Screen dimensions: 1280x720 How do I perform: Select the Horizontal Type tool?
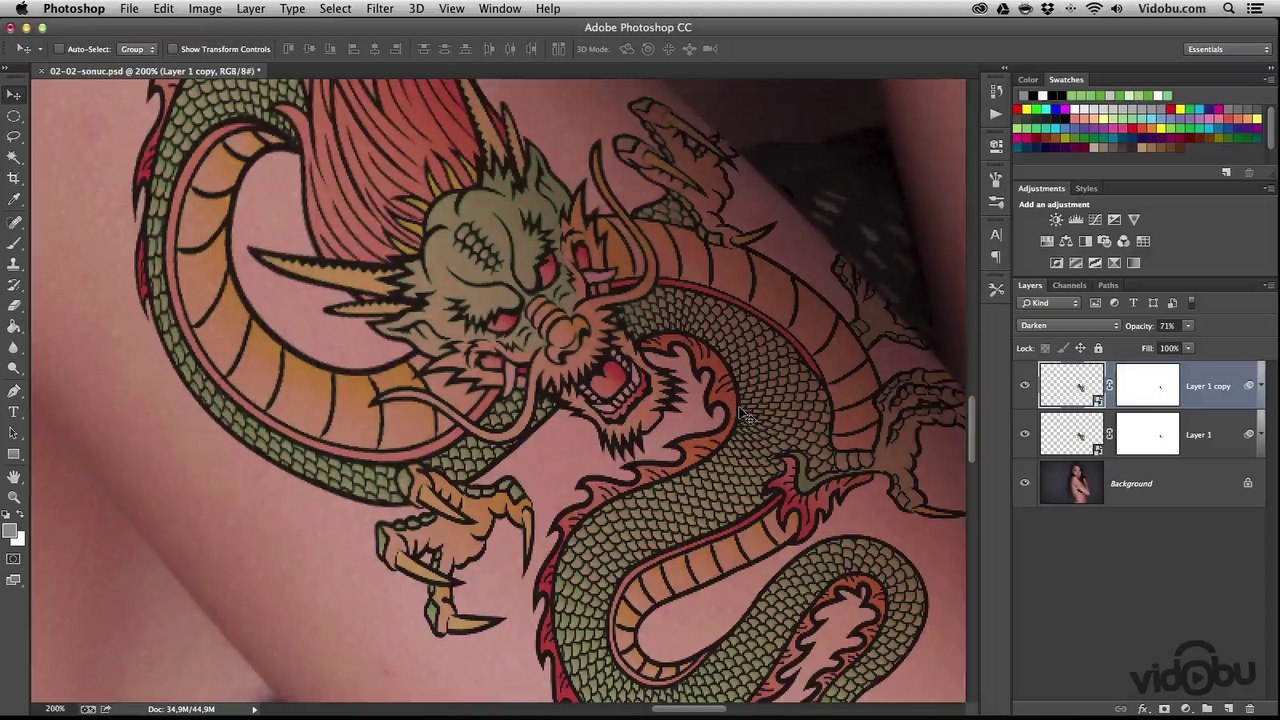[14, 412]
